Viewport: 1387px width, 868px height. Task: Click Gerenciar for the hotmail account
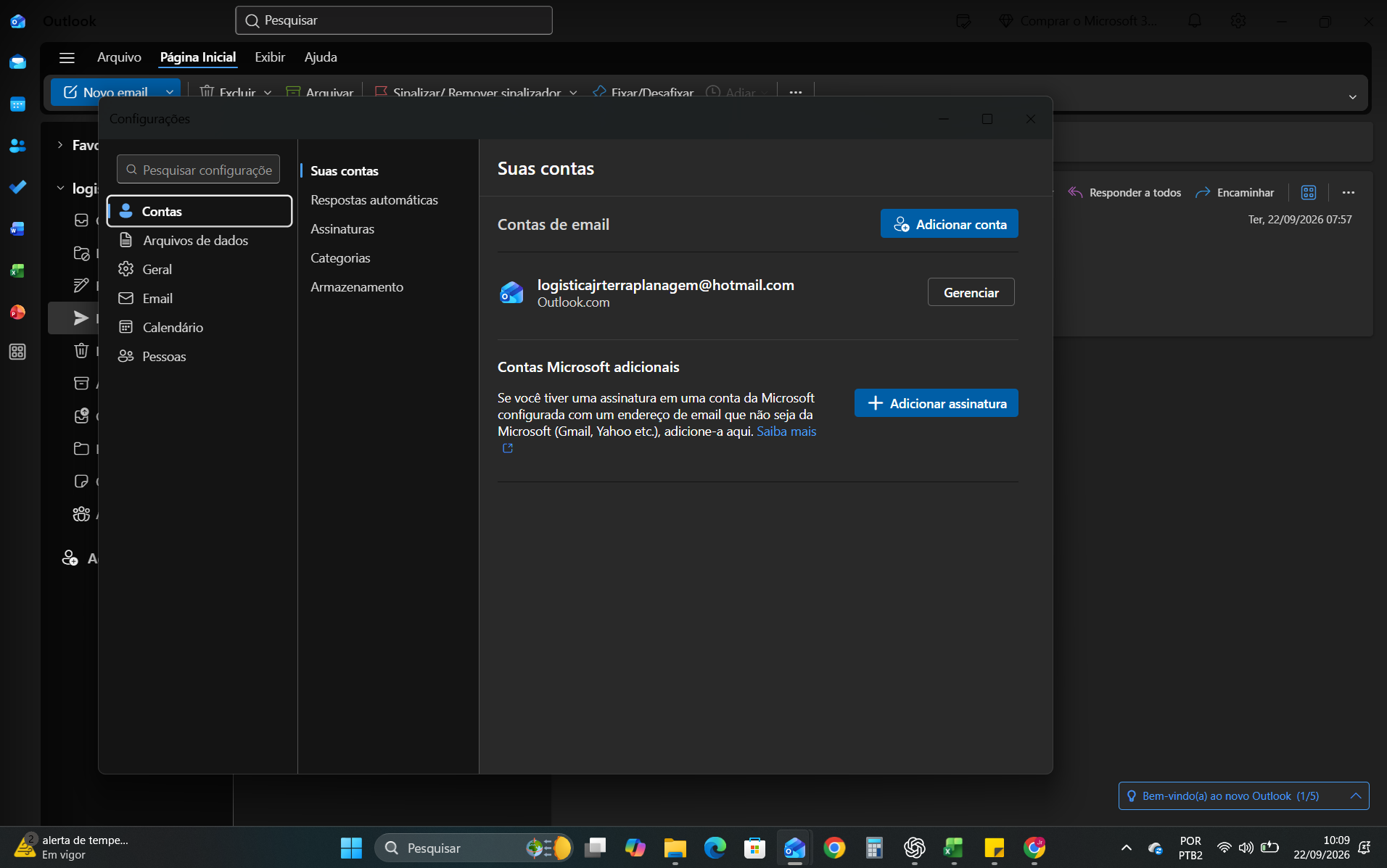(971, 292)
